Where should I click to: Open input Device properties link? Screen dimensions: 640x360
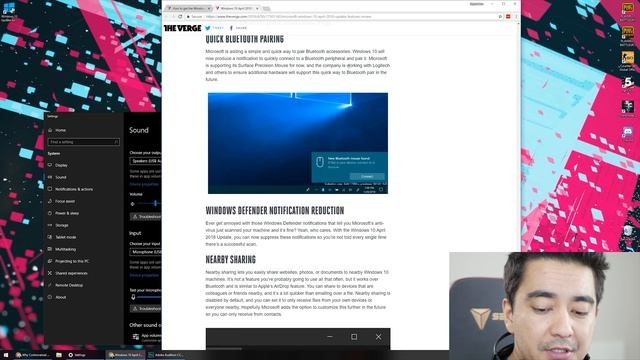point(144,276)
